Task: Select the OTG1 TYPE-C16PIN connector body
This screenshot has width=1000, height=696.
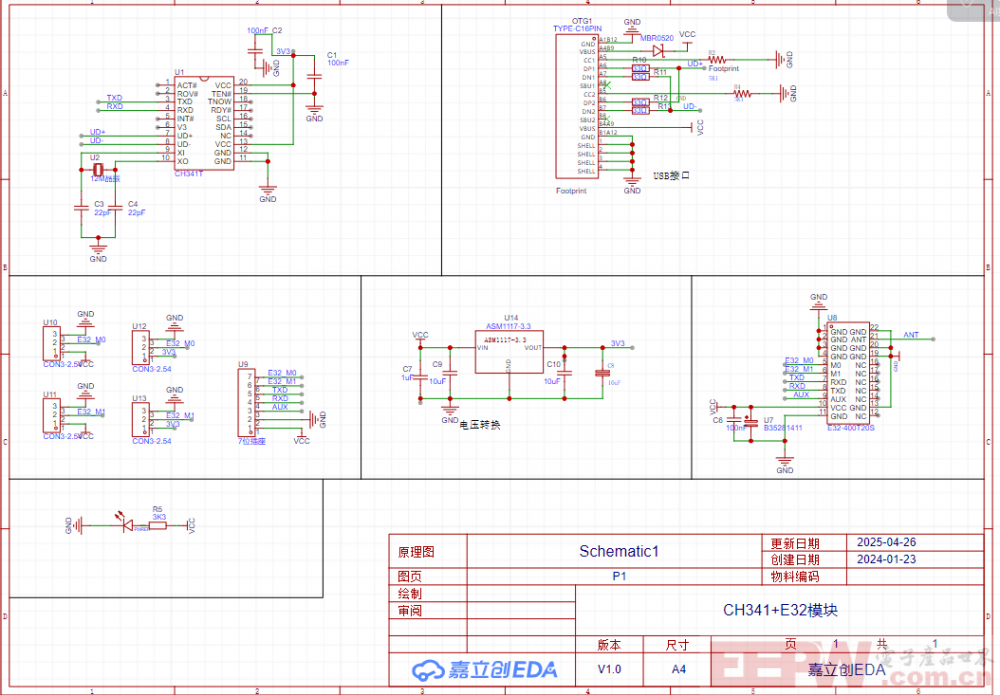Action: (x=577, y=106)
